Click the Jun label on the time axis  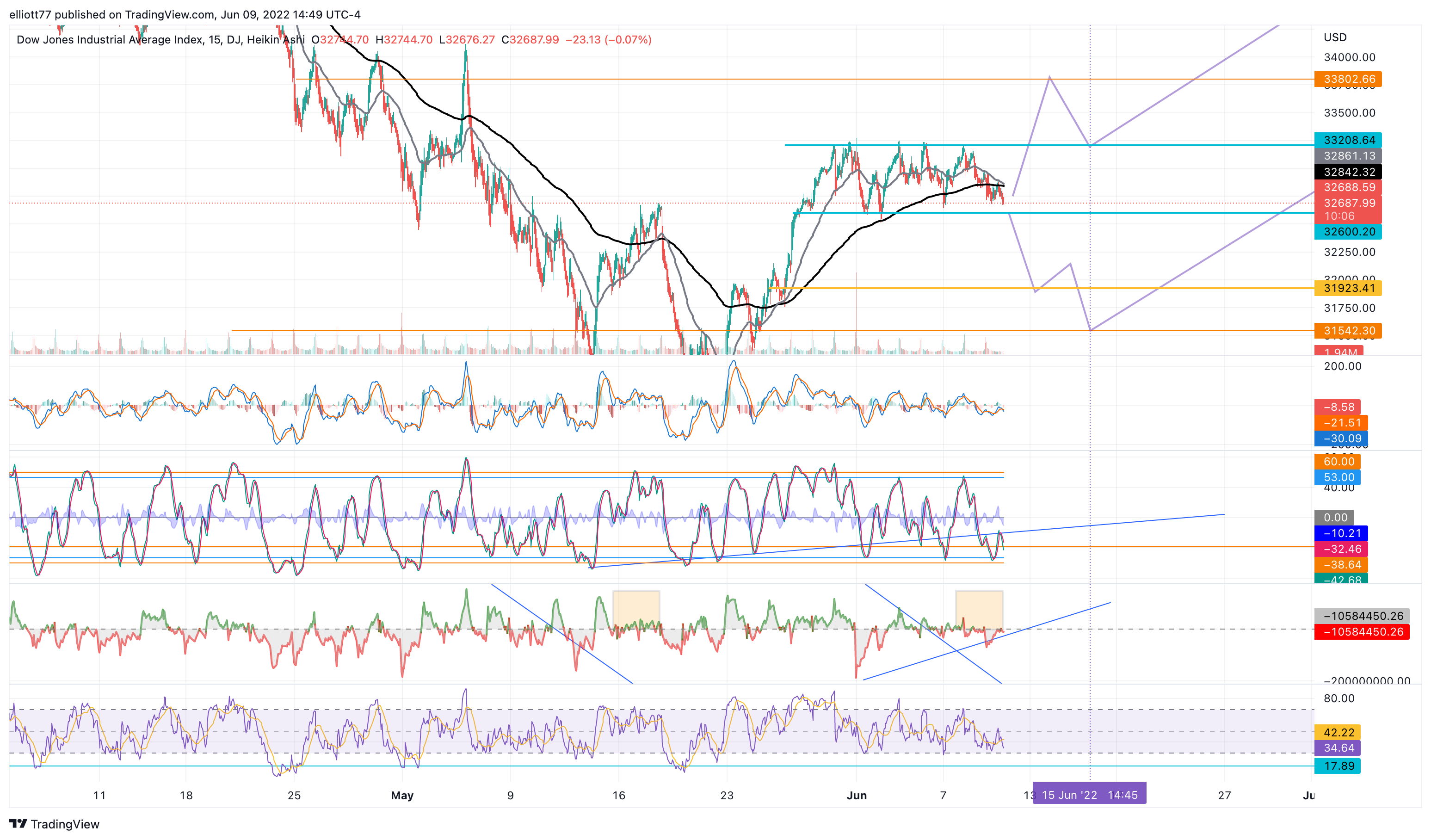[x=856, y=796]
